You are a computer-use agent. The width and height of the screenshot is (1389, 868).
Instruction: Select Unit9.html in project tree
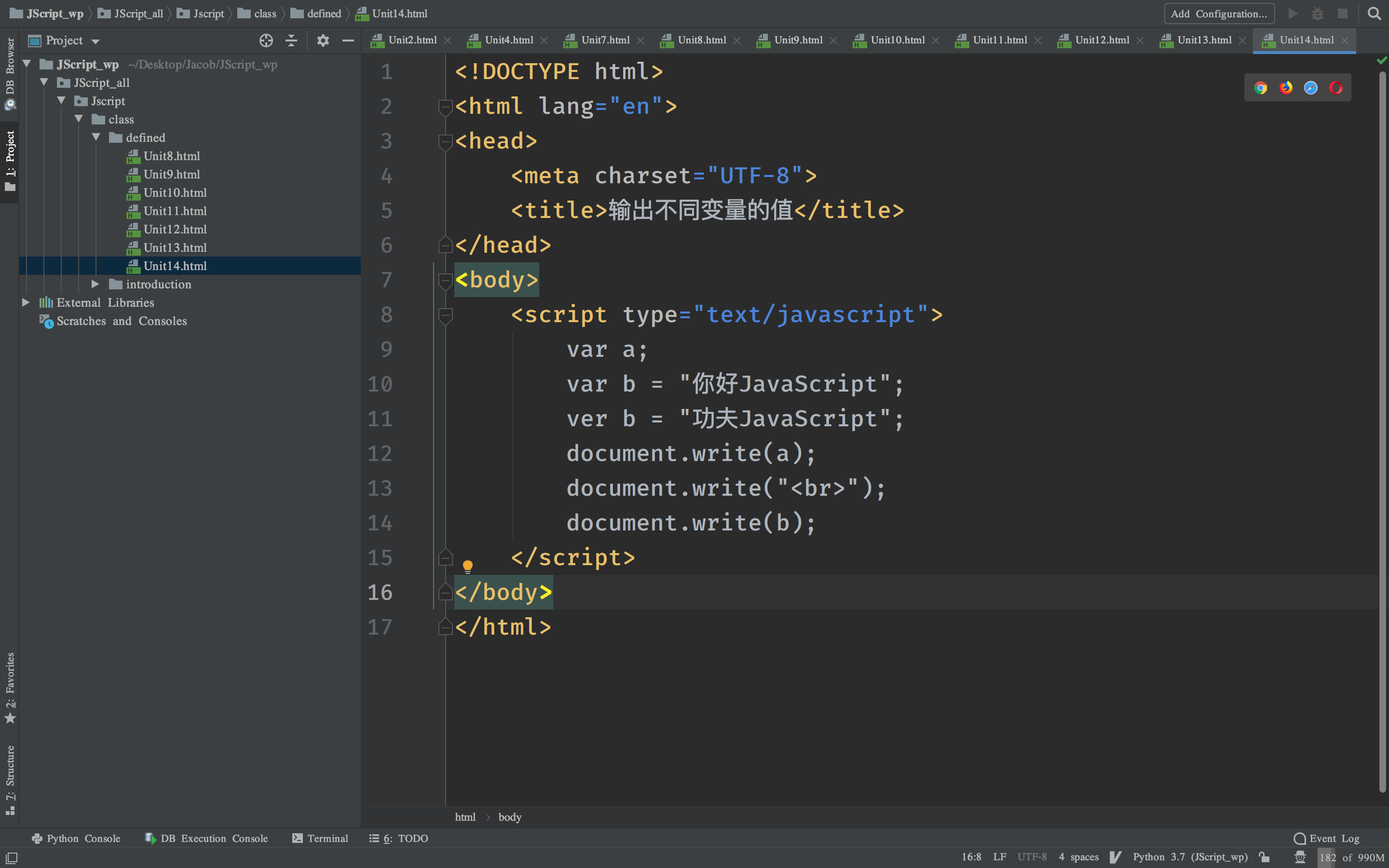(172, 174)
